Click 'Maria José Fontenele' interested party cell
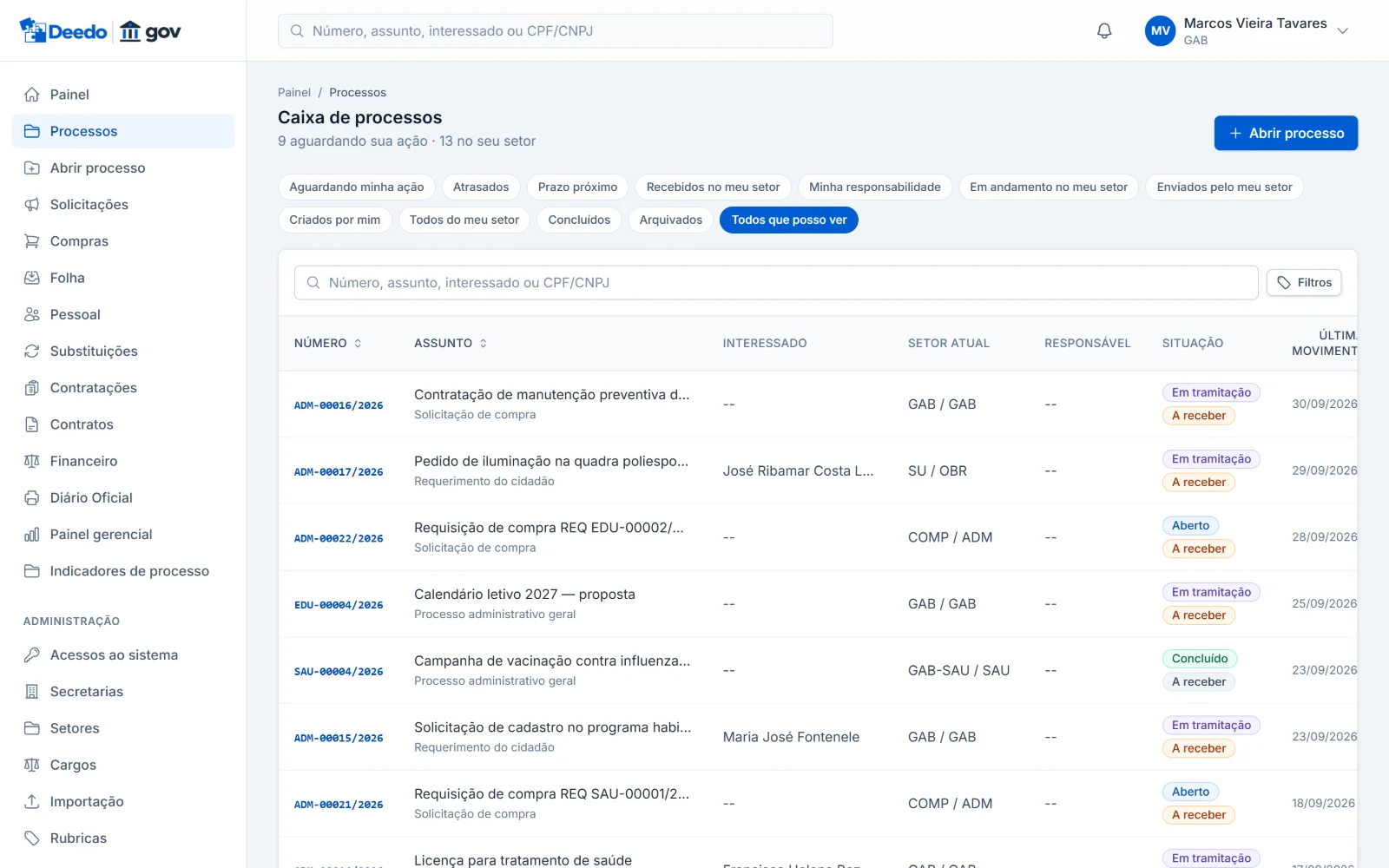Viewport: 1389px width, 868px height. (791, 738)
